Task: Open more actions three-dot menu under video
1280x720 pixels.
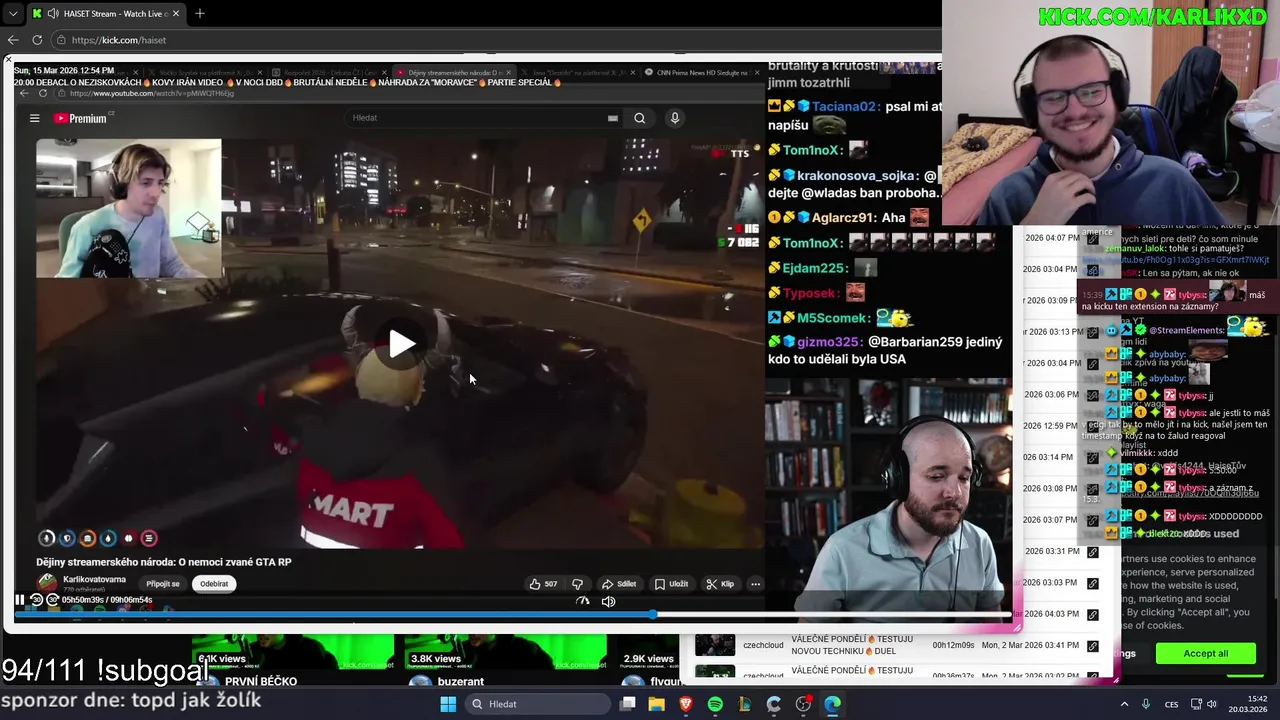Action: click(756, 584)
